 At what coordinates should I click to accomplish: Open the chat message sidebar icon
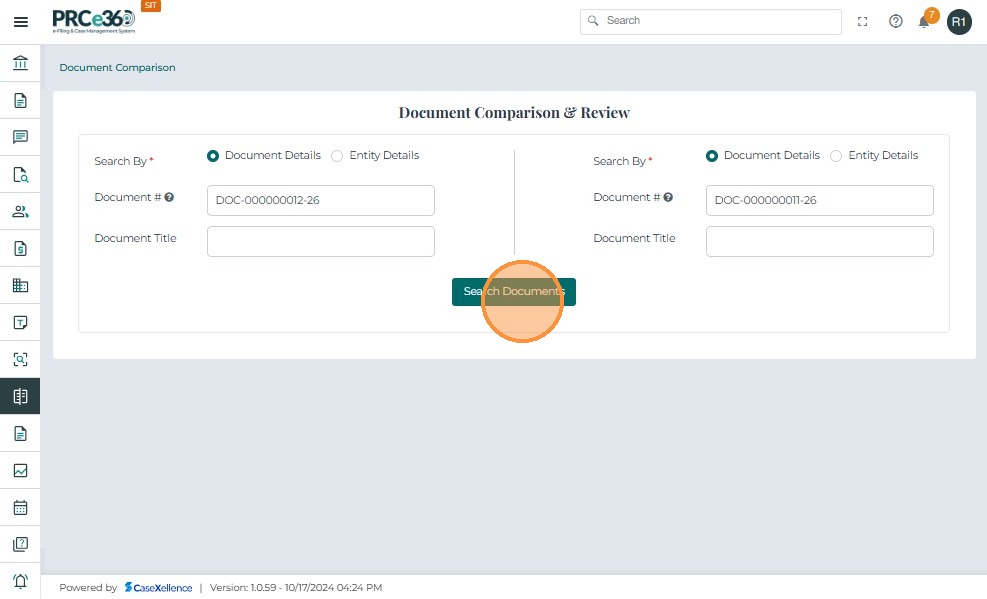pyautogui.click(x=20, y=137)
